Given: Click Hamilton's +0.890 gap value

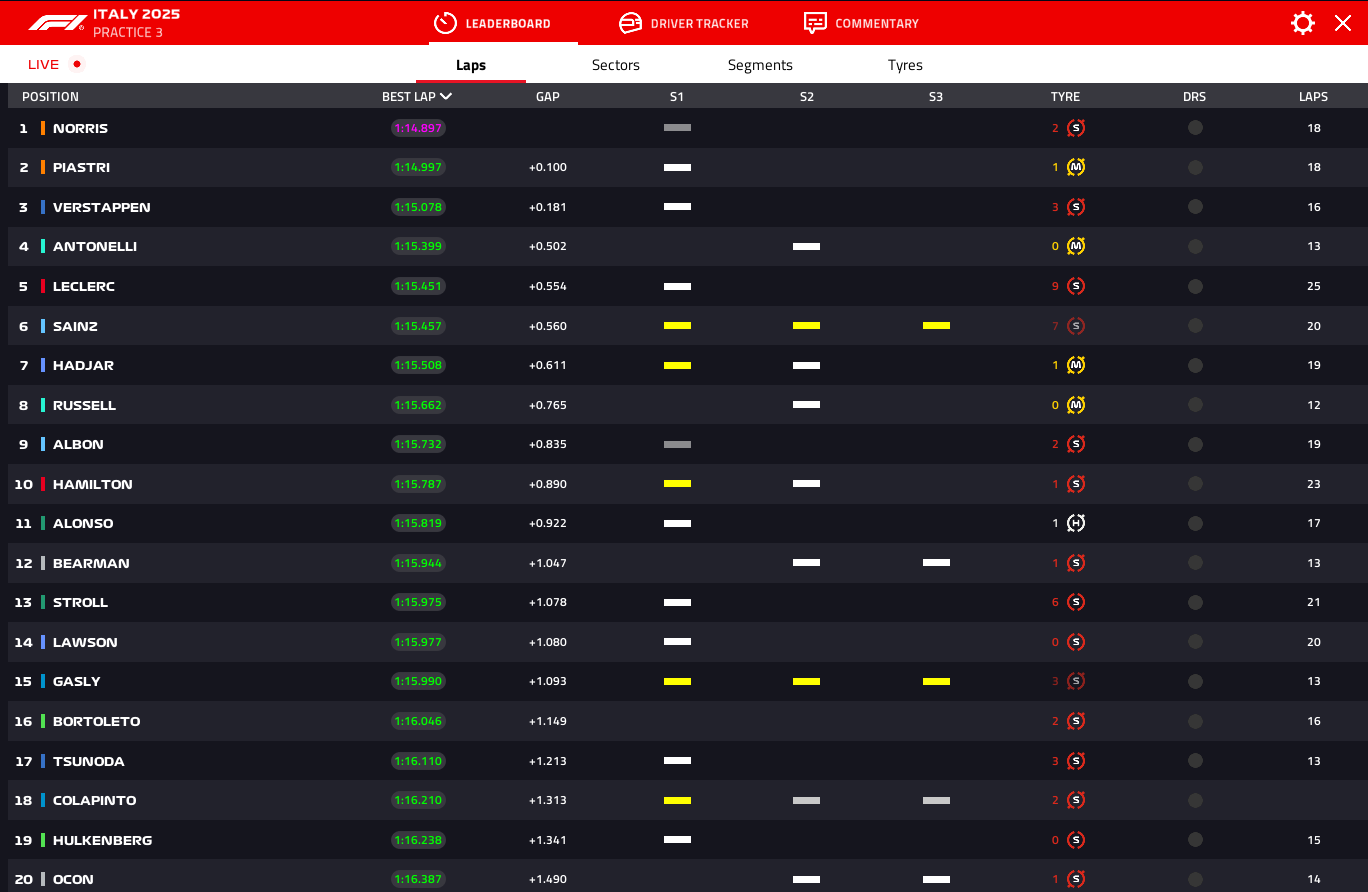Looking at the screenshot, I should [x=548, y=484].
